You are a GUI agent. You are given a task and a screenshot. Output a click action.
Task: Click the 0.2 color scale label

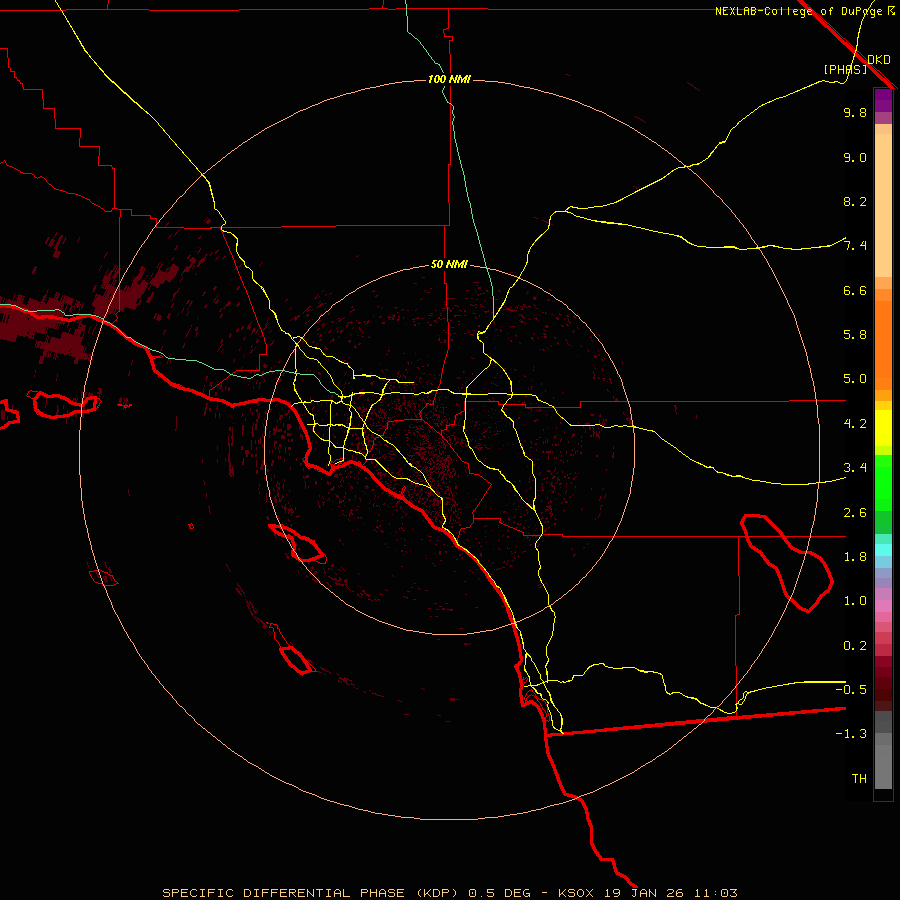(855, 646)
